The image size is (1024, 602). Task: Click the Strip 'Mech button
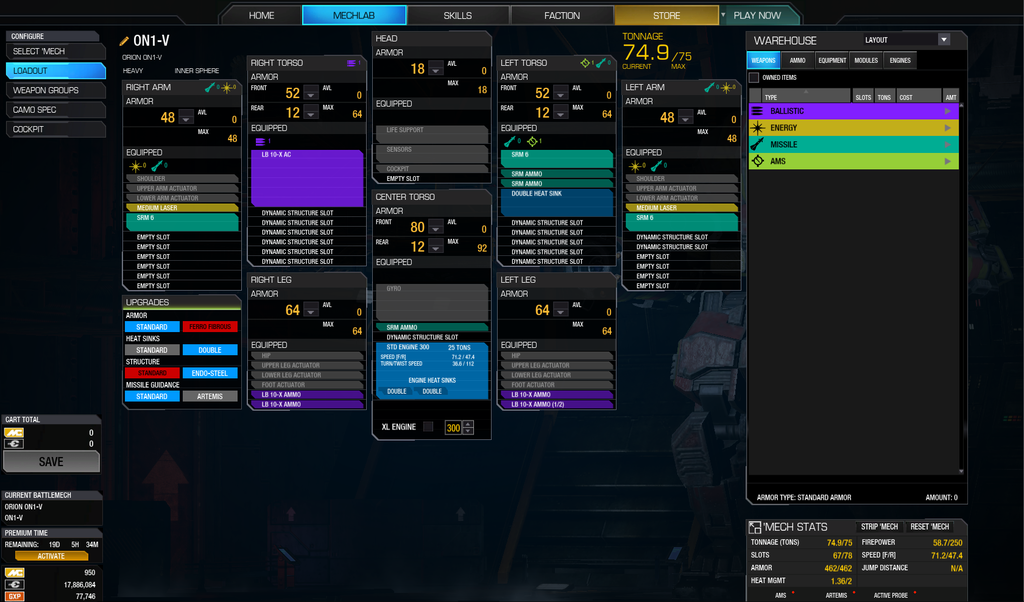coord(880,527)
